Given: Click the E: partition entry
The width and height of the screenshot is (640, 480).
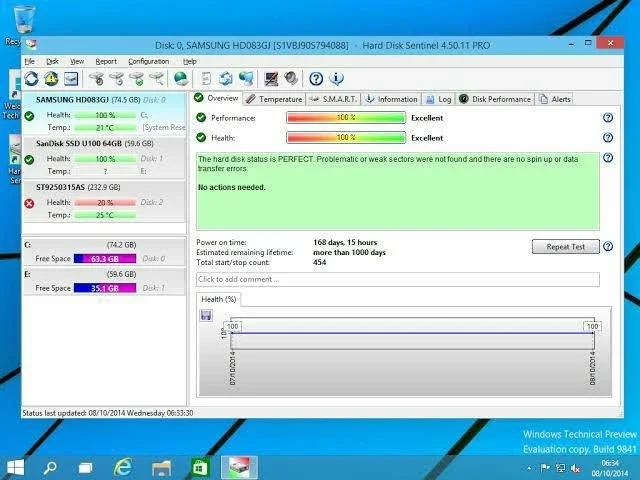Looking at the screenshot, I should 104,281.
